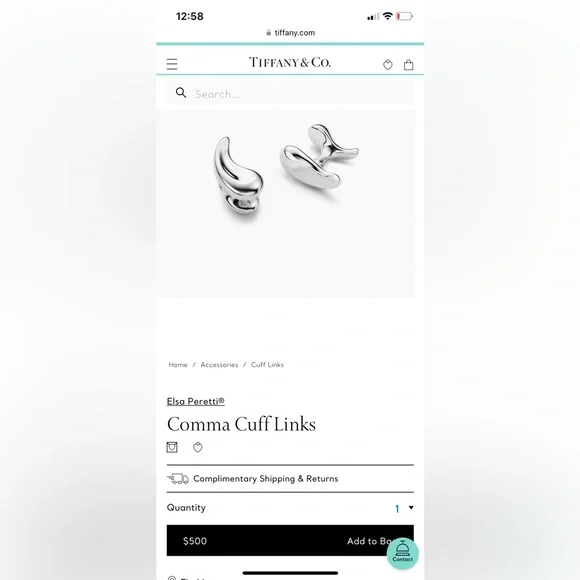
Task: Tap the Tiffany & Co. logo
Action: (x=290, y=62)
